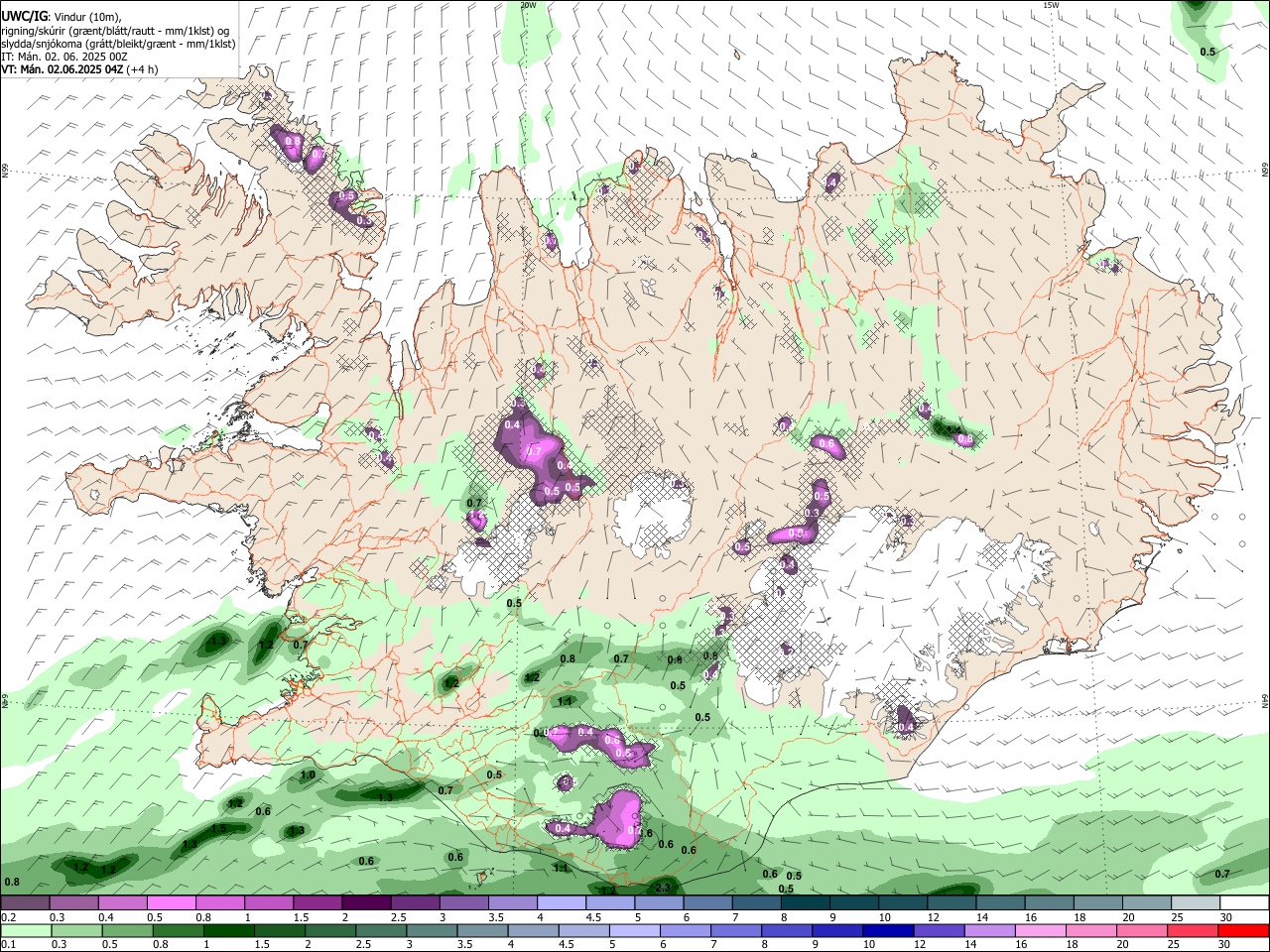This screenshot has width=1270, height=952.
Task: Pick the darkest purple swatch above upper-row 2
Action: pyautogui.click(x=366, y=903)
